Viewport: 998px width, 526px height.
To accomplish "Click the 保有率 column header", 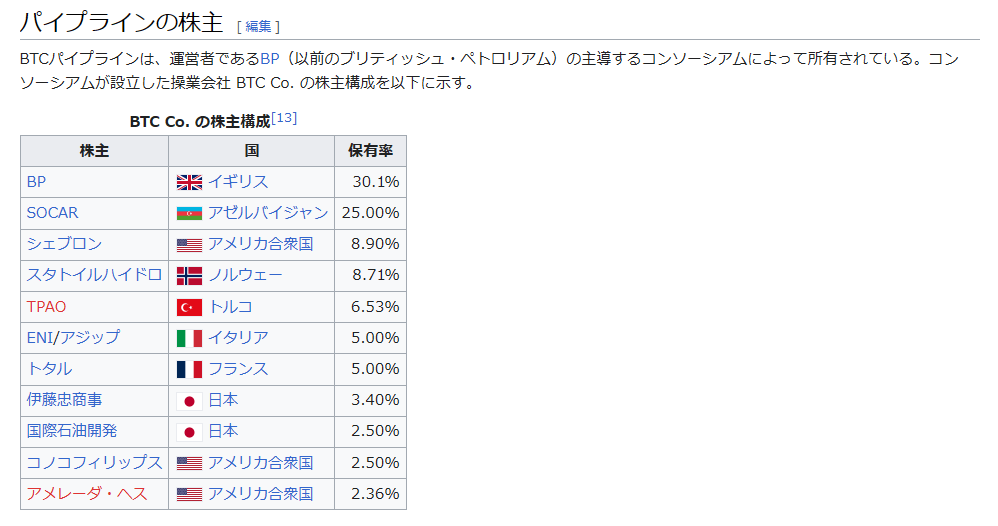I will coord(370,151).
